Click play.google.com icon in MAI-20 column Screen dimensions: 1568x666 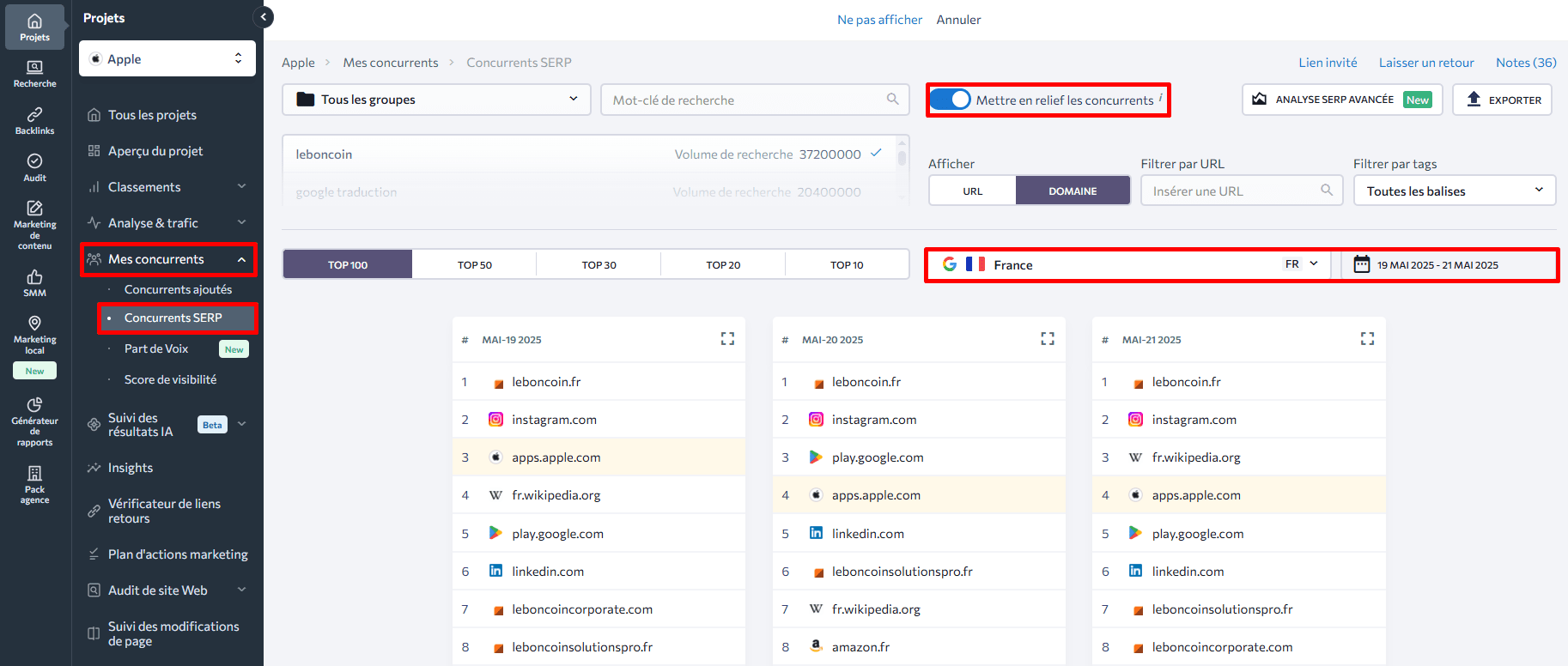[x=816, y=457]
